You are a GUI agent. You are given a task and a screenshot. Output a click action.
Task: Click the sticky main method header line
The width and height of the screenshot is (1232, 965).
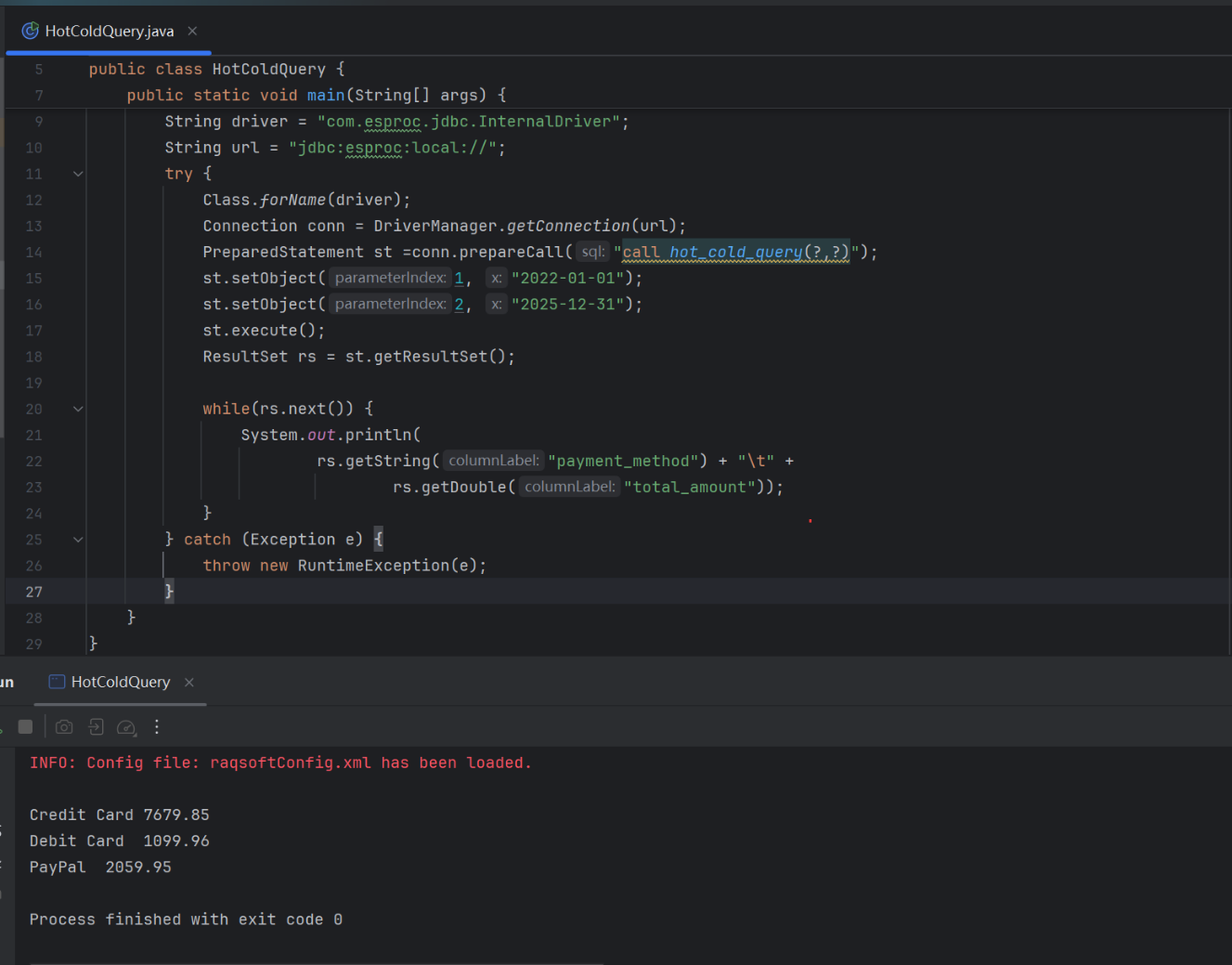pos(316,95)
